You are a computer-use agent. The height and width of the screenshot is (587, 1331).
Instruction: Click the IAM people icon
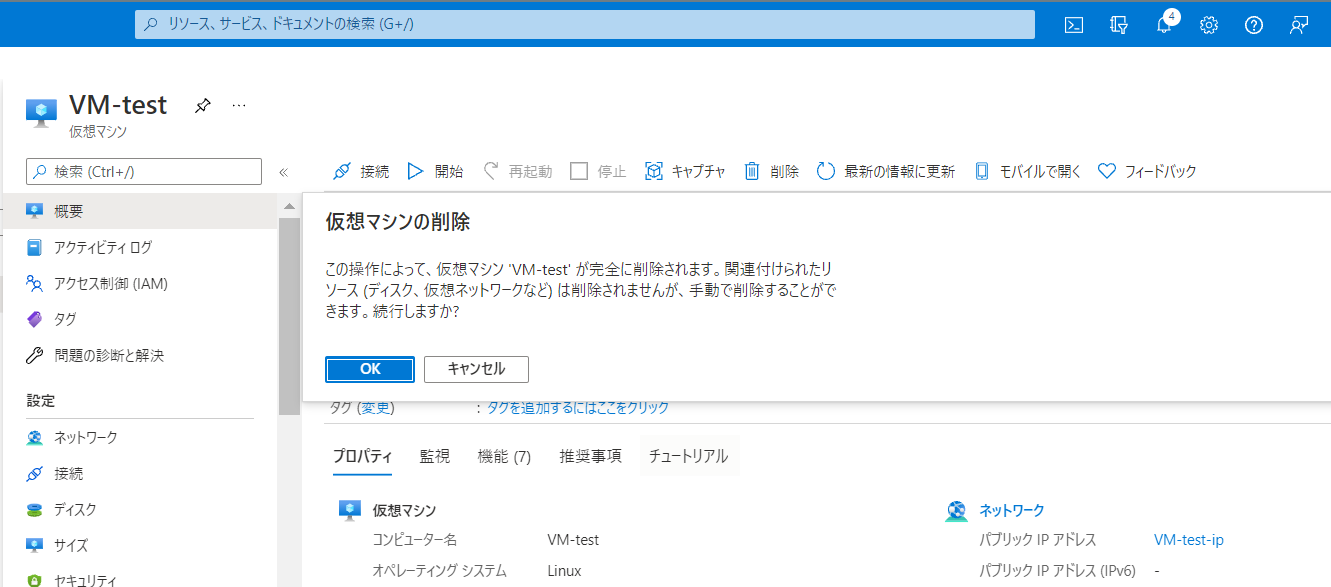click(x=35, y=283)
